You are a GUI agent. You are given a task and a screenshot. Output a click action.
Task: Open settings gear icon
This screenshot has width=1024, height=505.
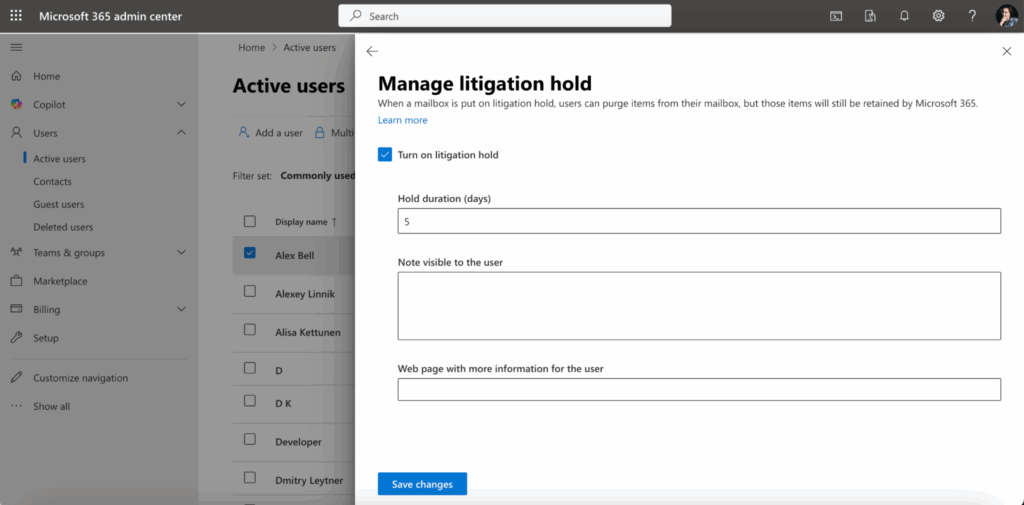click(x=938, y=16)
